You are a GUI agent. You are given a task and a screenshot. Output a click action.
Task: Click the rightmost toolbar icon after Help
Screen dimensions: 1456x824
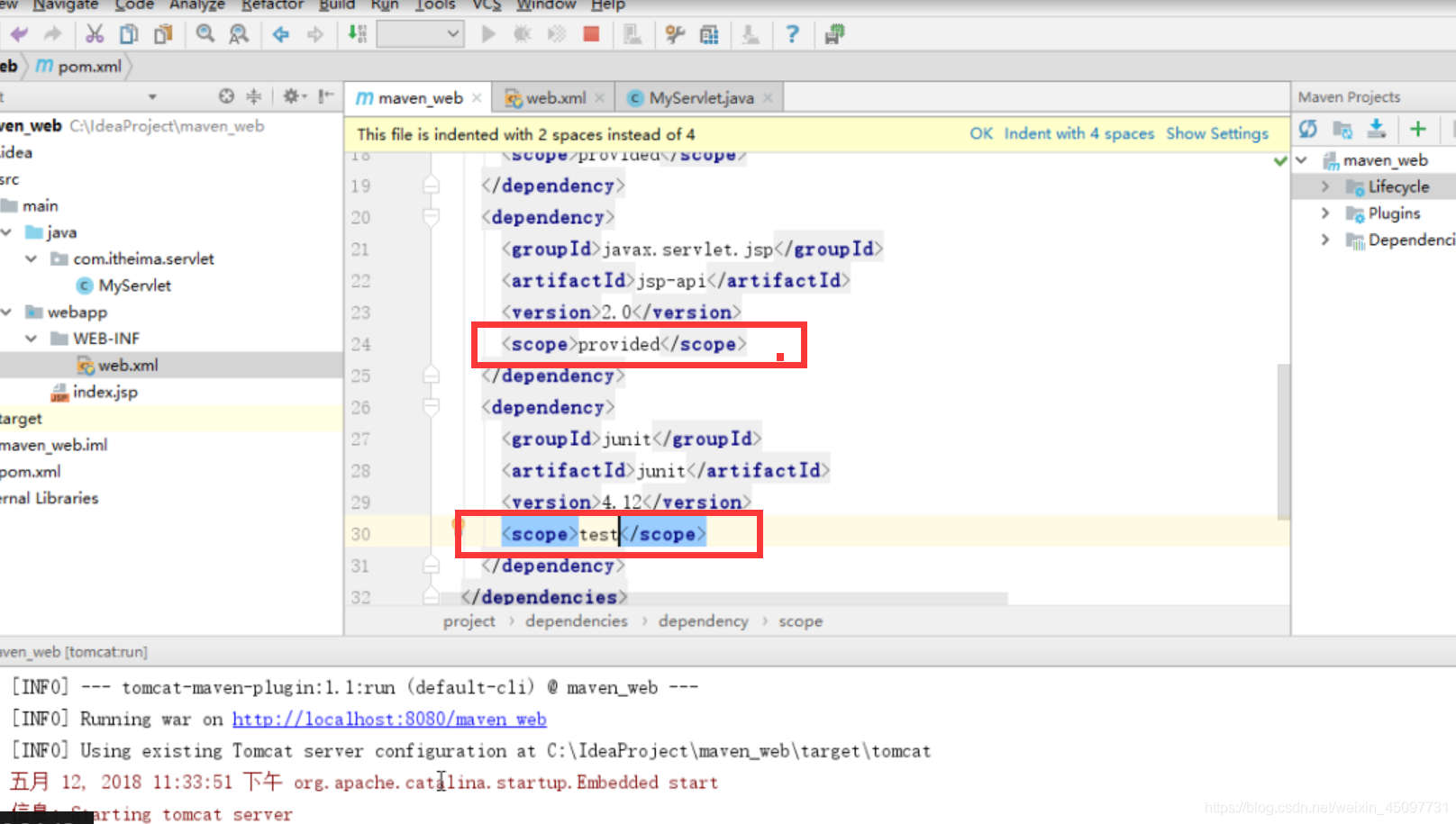[834, 35]
